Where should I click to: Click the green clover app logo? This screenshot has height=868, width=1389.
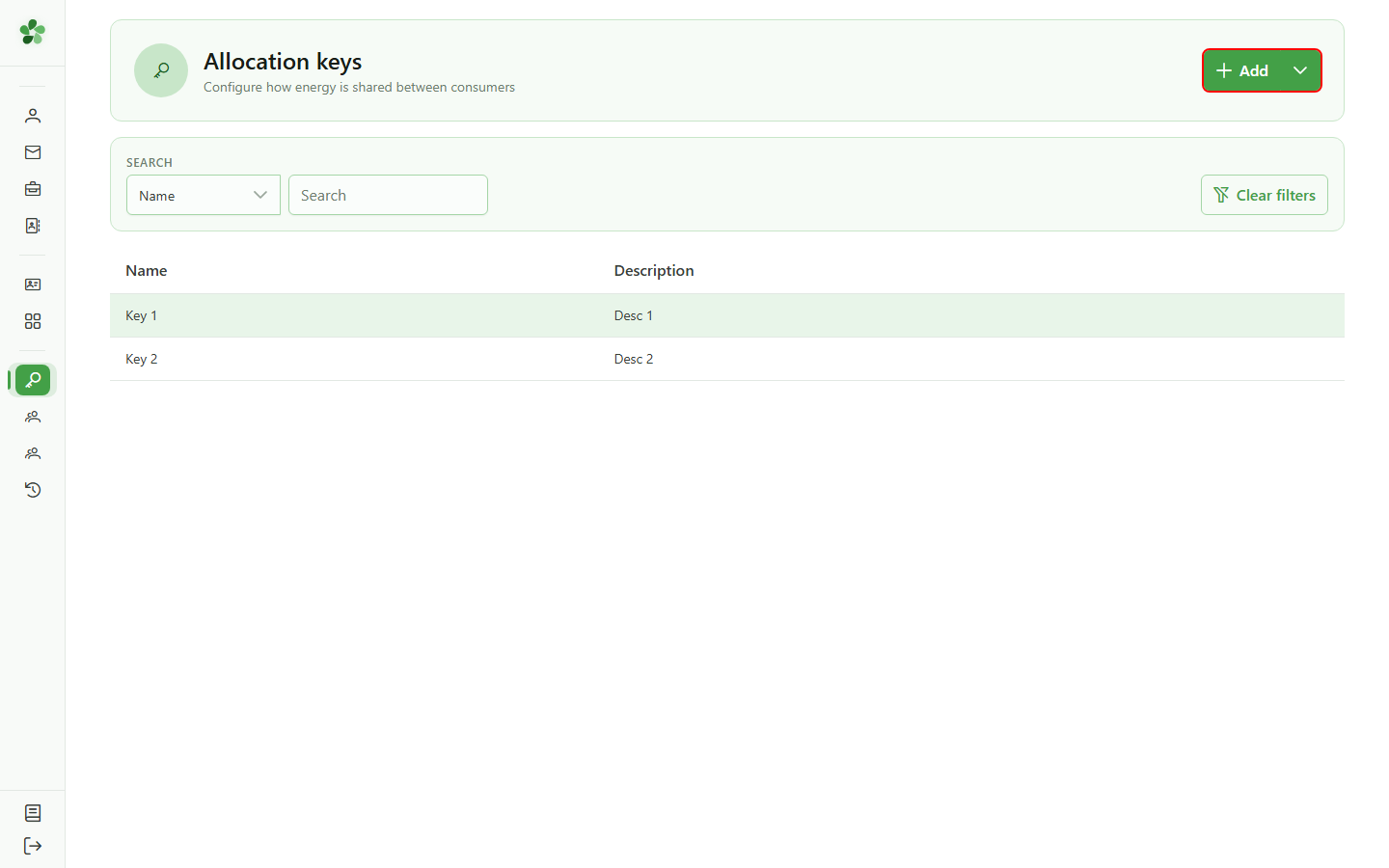coord(33,32)
